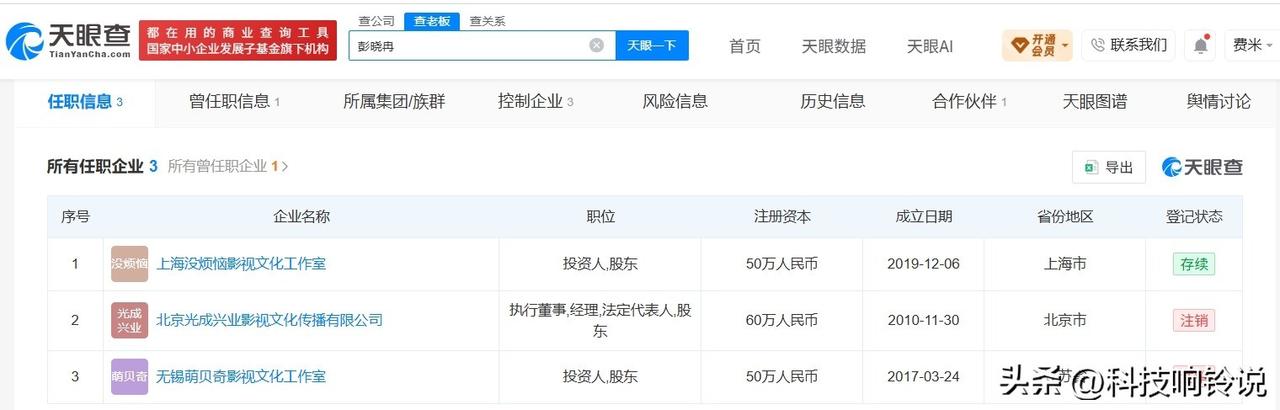Open 无锡萌贝奇影视文化工作室 company link
1280x410 pixels.
pos(241,377)
